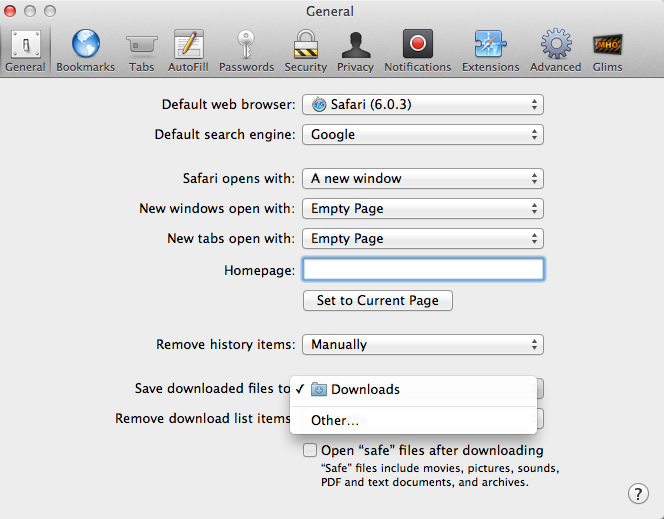The image size is (664, 519).
Task: Enable Open "safe" files after downloading
Action: pyautogui.click(x=310, y=450)
